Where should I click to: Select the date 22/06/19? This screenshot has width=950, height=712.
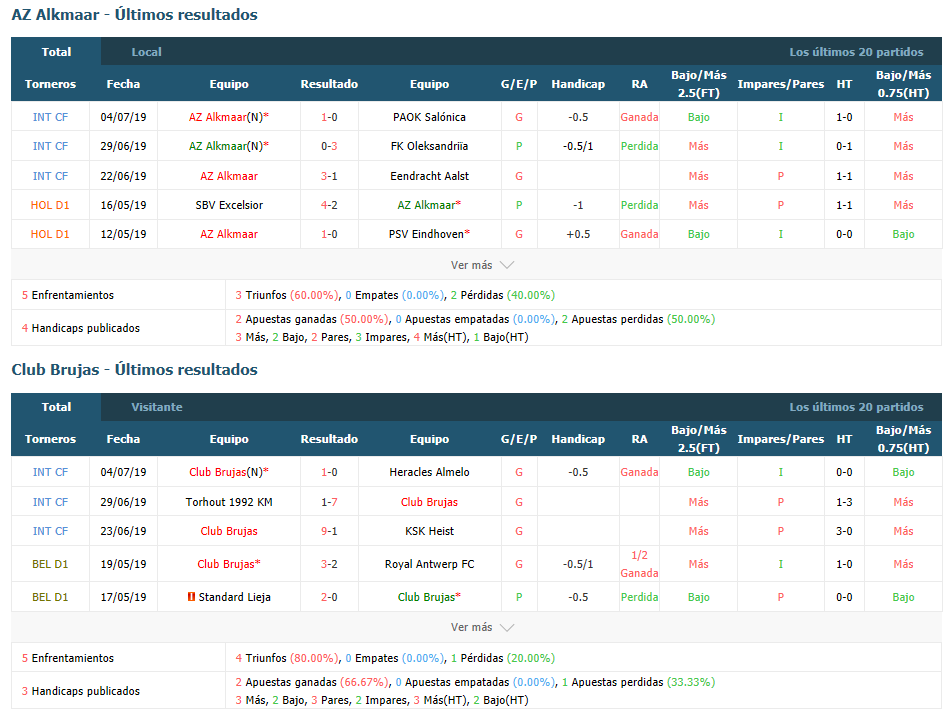coord(124,176)
